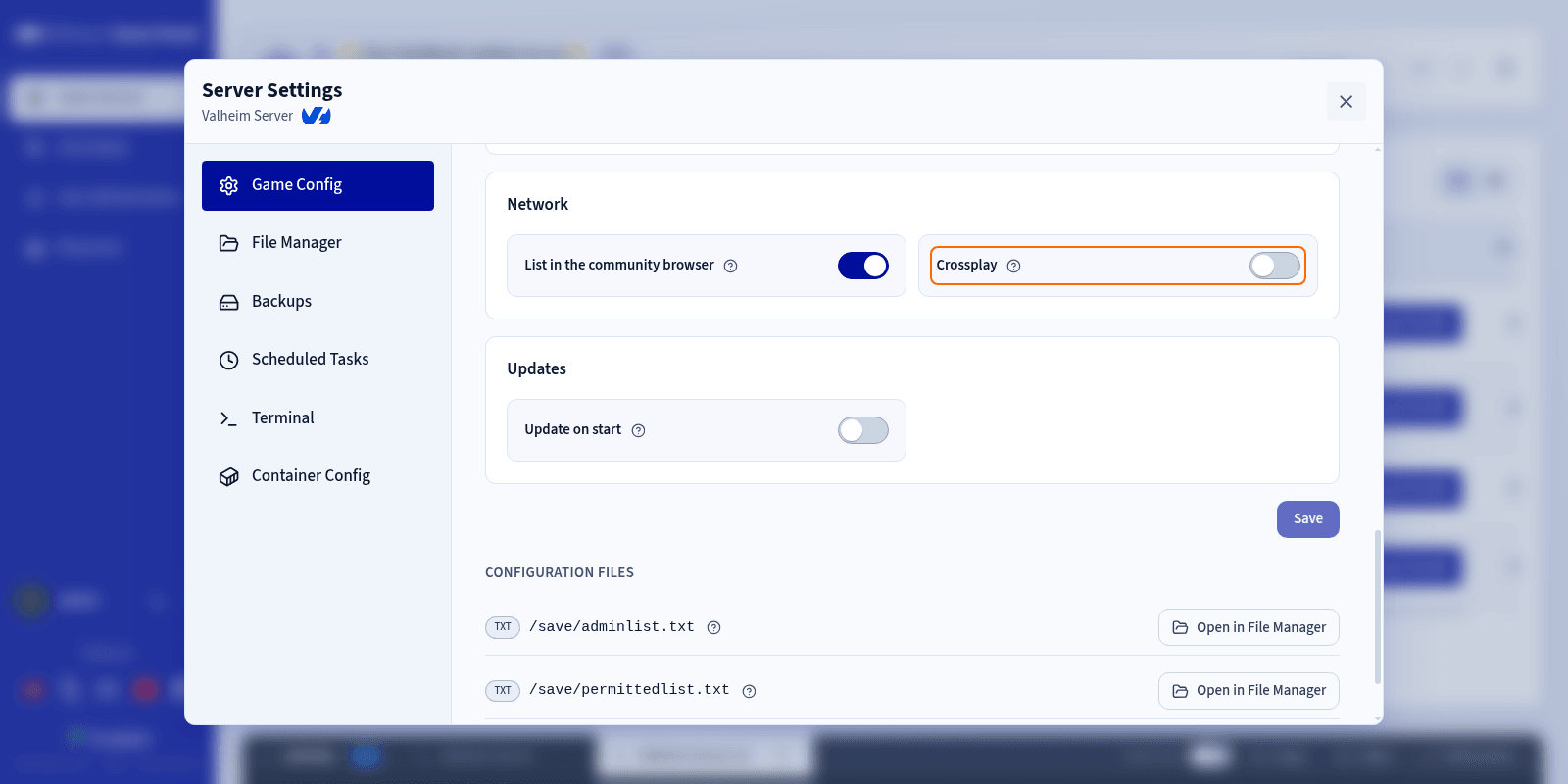
Task: Show help for List in the community browser
Action: pyautogui.click(x=731, y=266)
